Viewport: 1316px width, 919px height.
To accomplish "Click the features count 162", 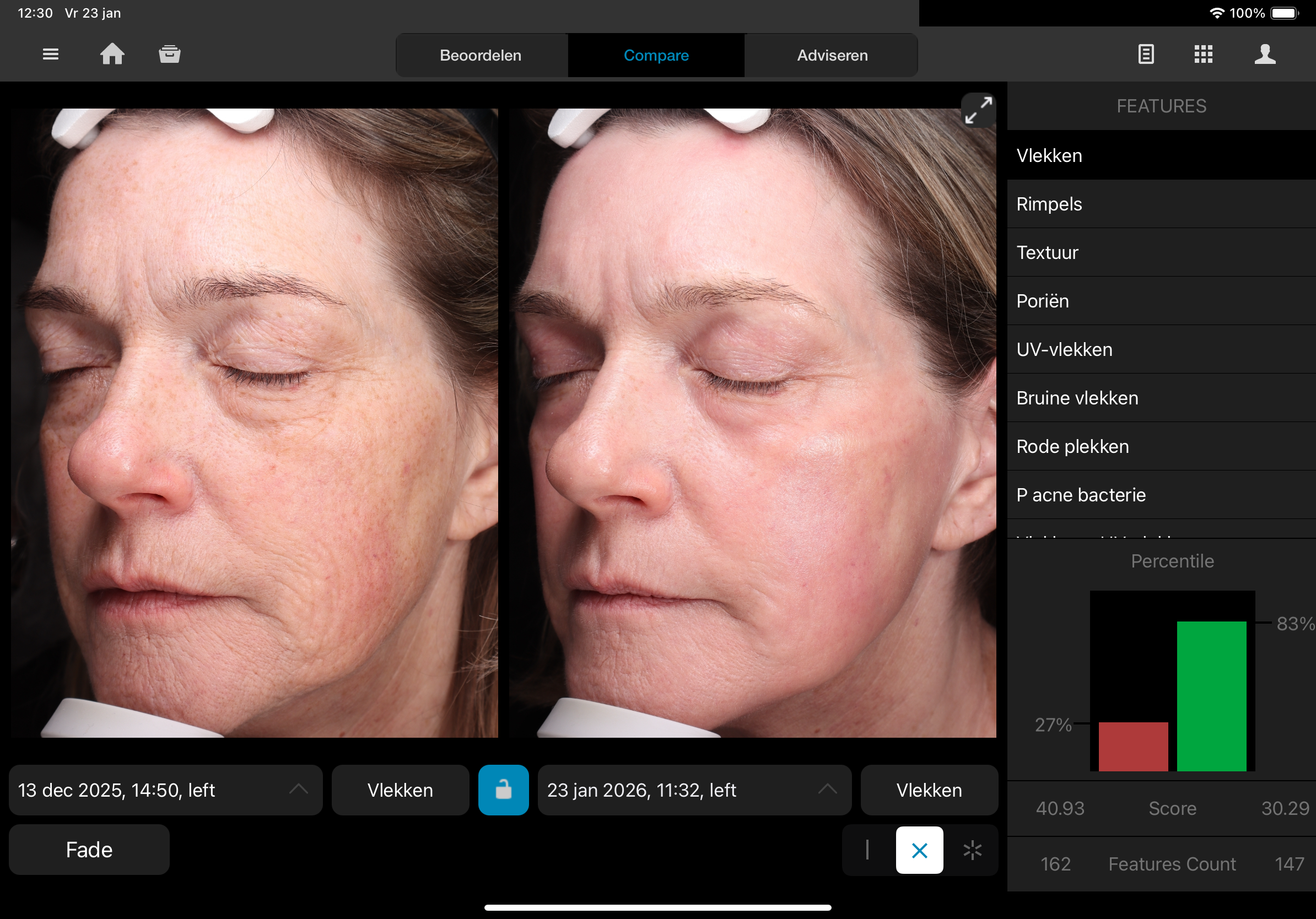I will coord(1056,864).
